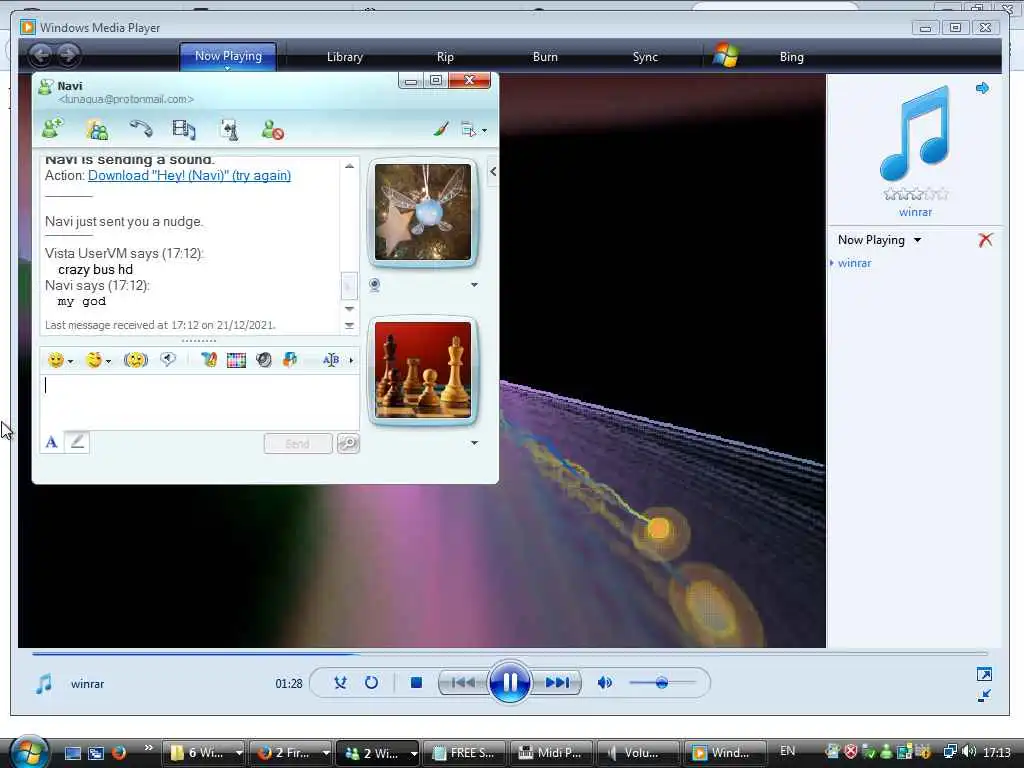Screen dimensions: 1024x768
Task: Click the playback seek bar
Action: (509, 653)
